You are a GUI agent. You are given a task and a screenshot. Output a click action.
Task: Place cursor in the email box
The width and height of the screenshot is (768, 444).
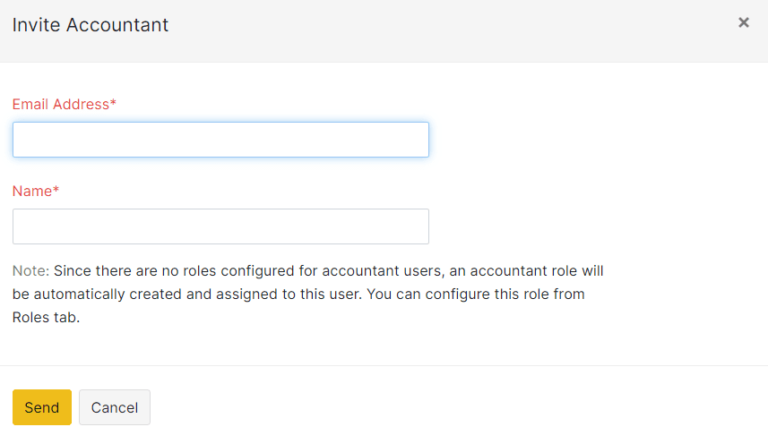pyautogui.click(x=220, y=140)
